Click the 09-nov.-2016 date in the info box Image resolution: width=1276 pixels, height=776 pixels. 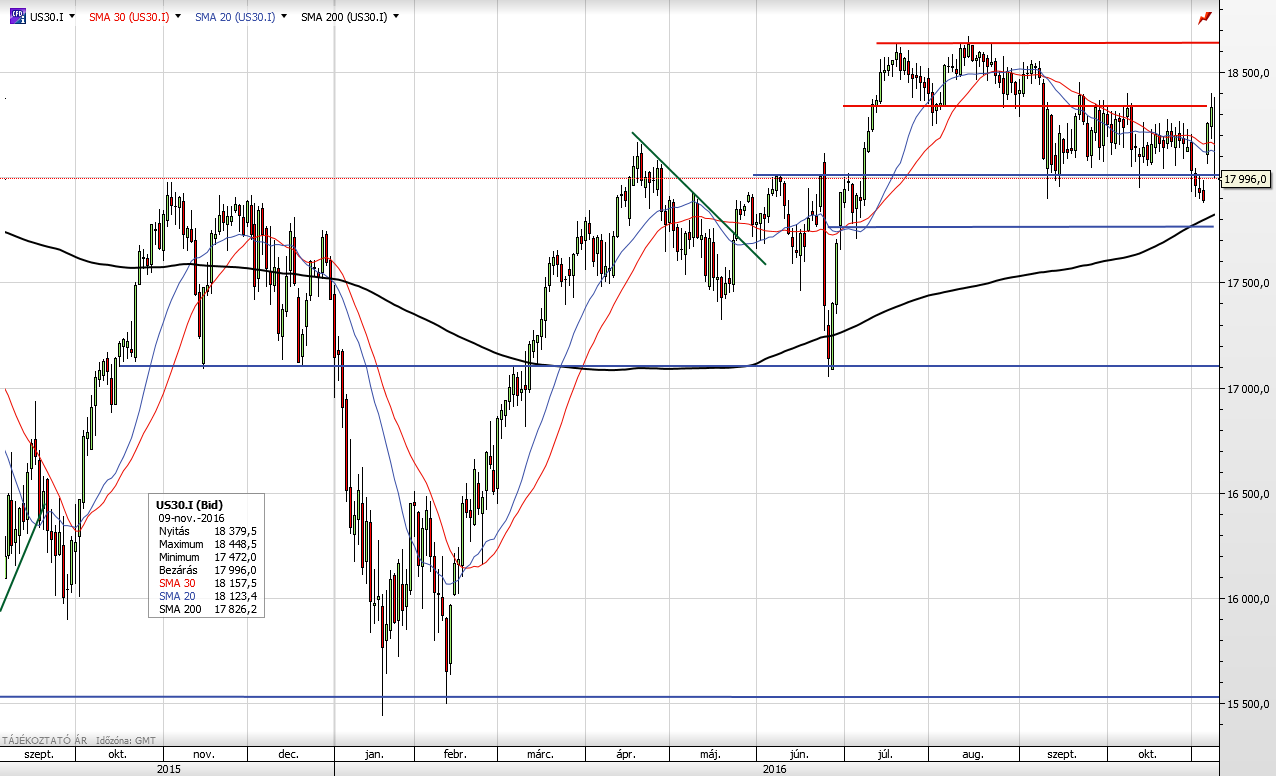191,518
